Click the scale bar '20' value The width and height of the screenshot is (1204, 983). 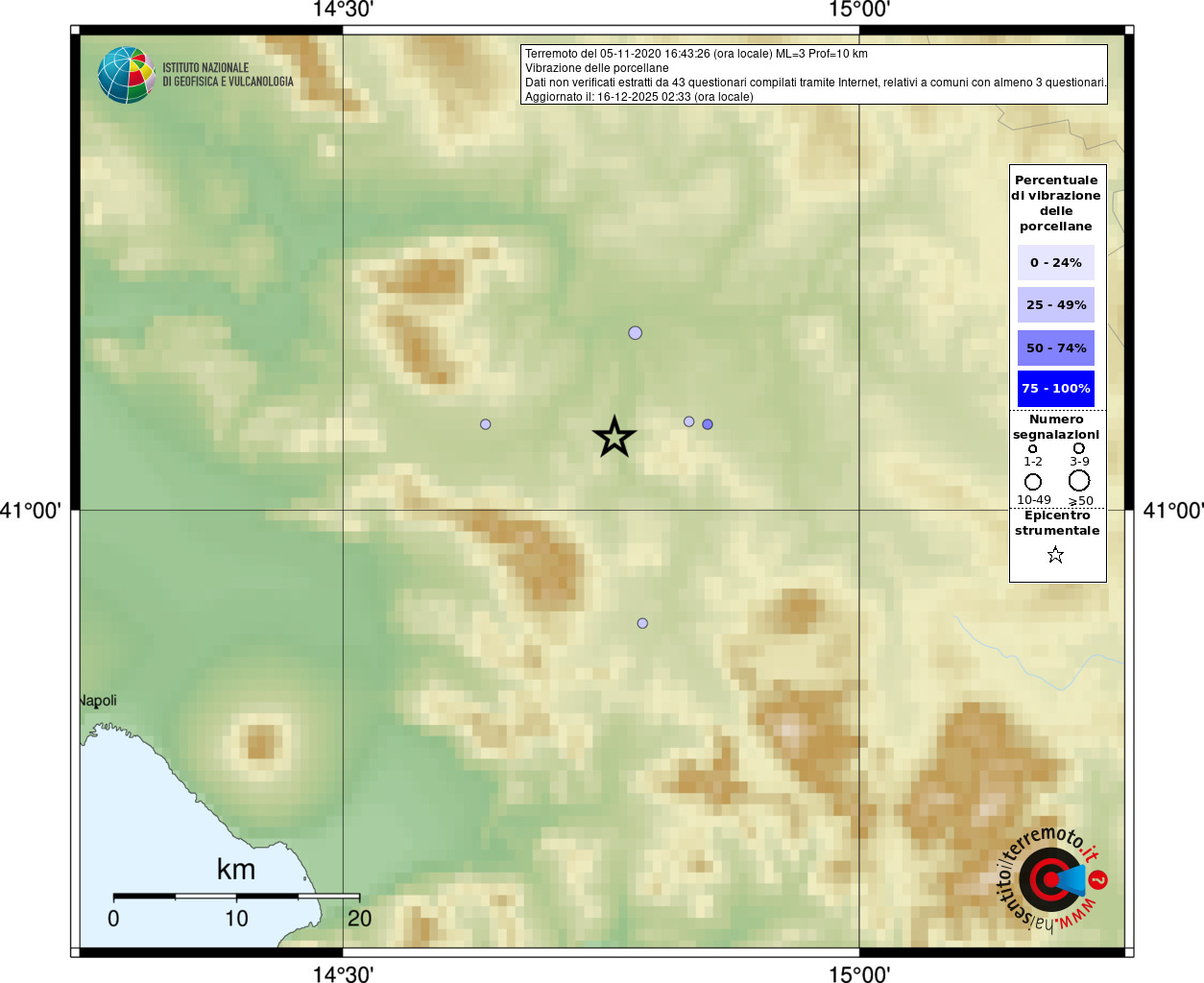click(359, 919)
